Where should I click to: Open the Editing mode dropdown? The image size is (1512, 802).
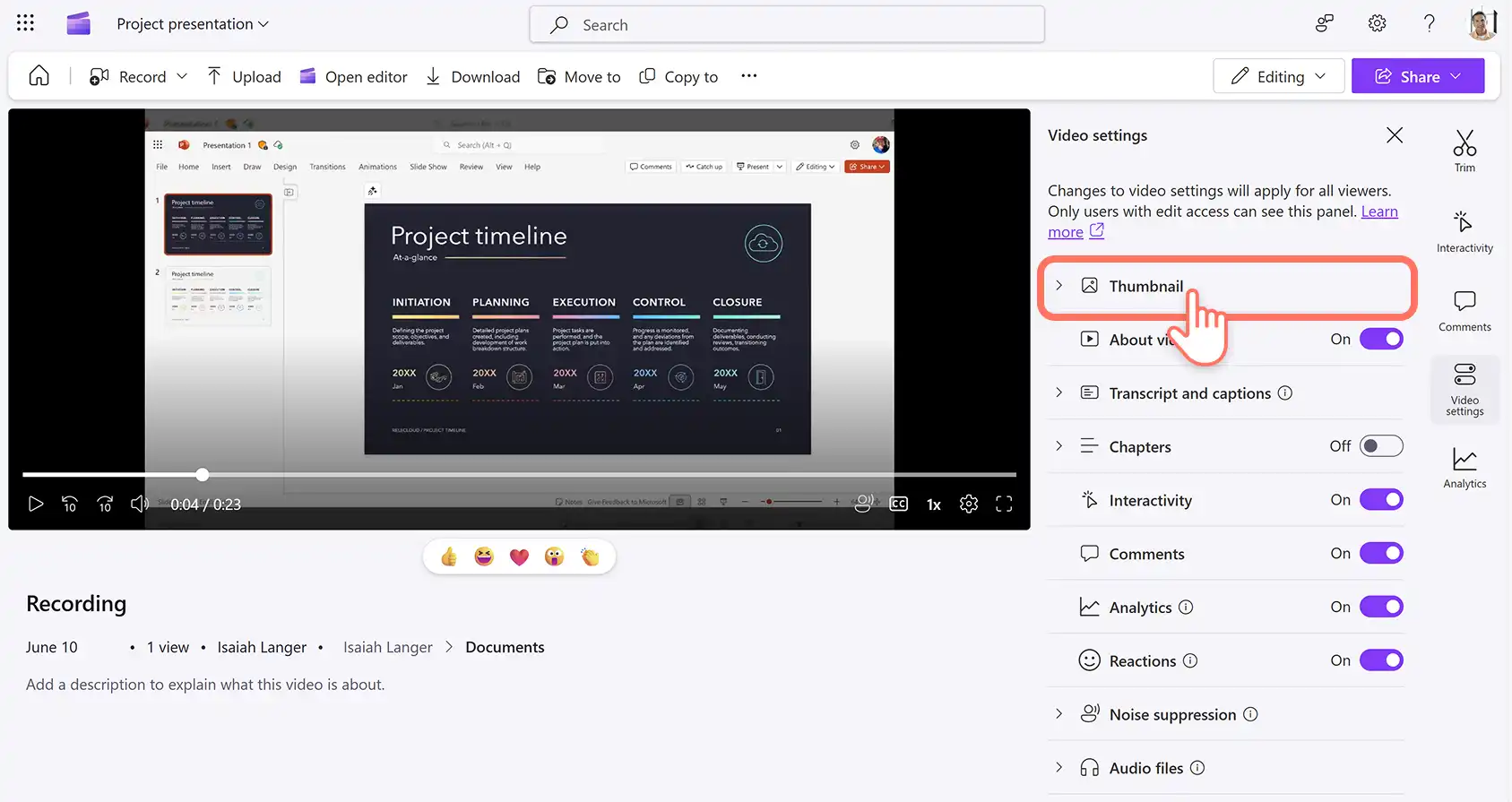[x=1278, y=76]
